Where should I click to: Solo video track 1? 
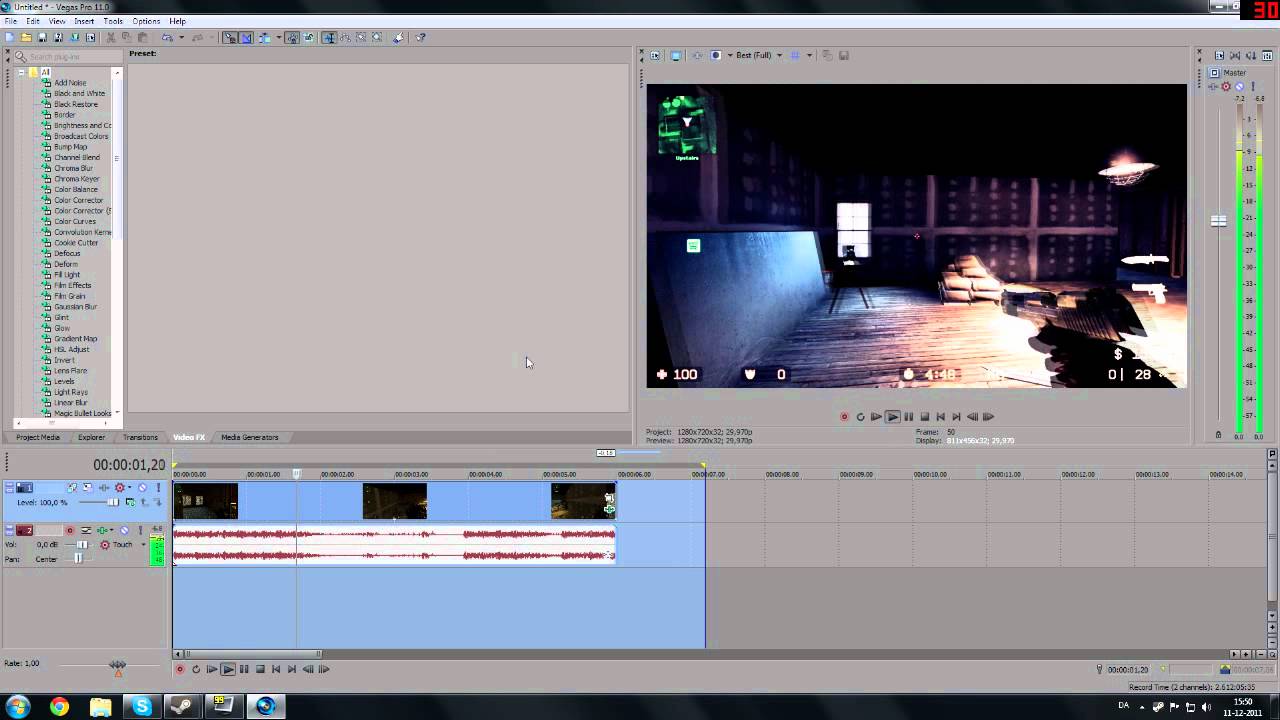click(x=158, y=487)
